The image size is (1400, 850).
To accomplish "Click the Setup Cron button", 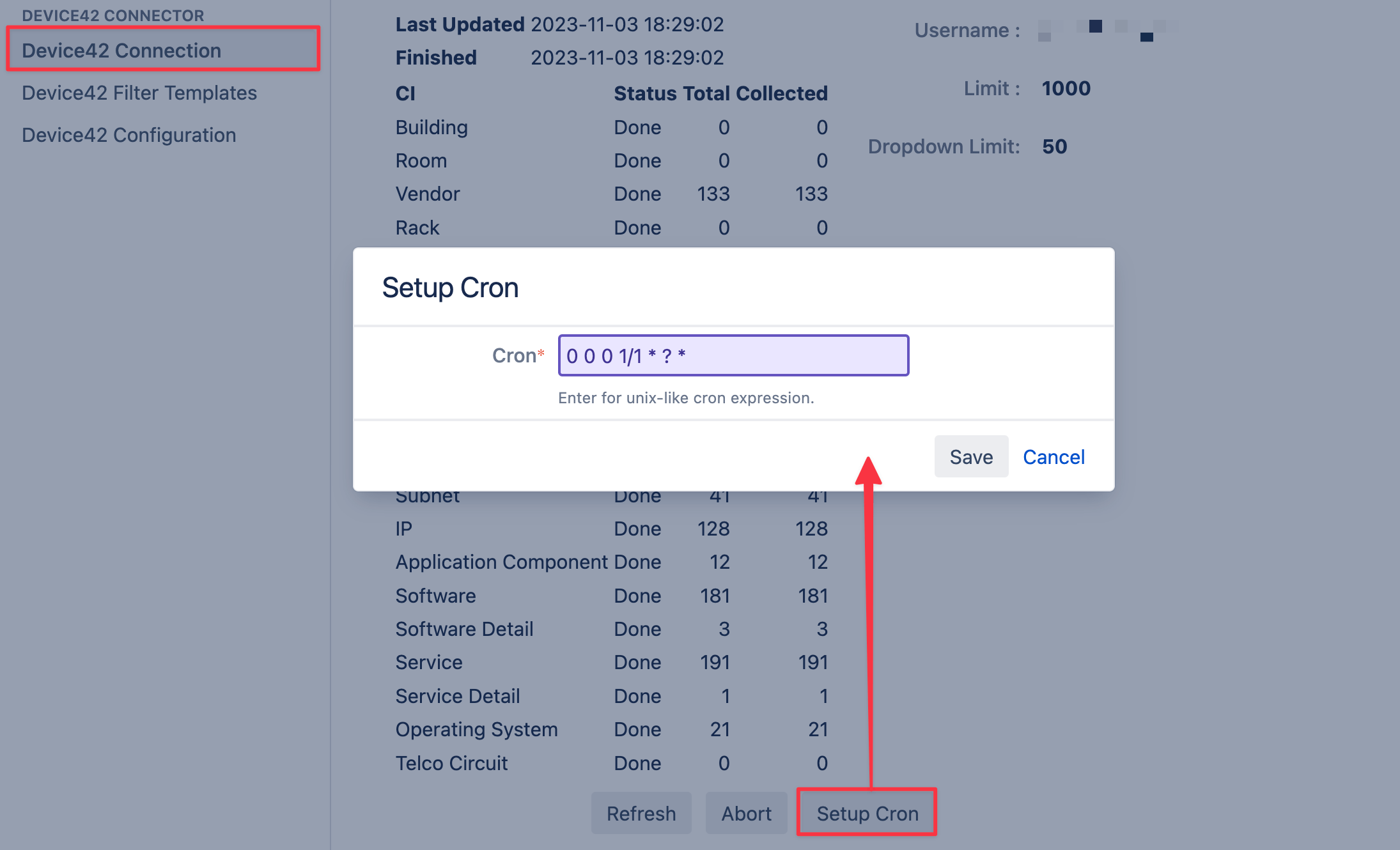I will 867,814.
